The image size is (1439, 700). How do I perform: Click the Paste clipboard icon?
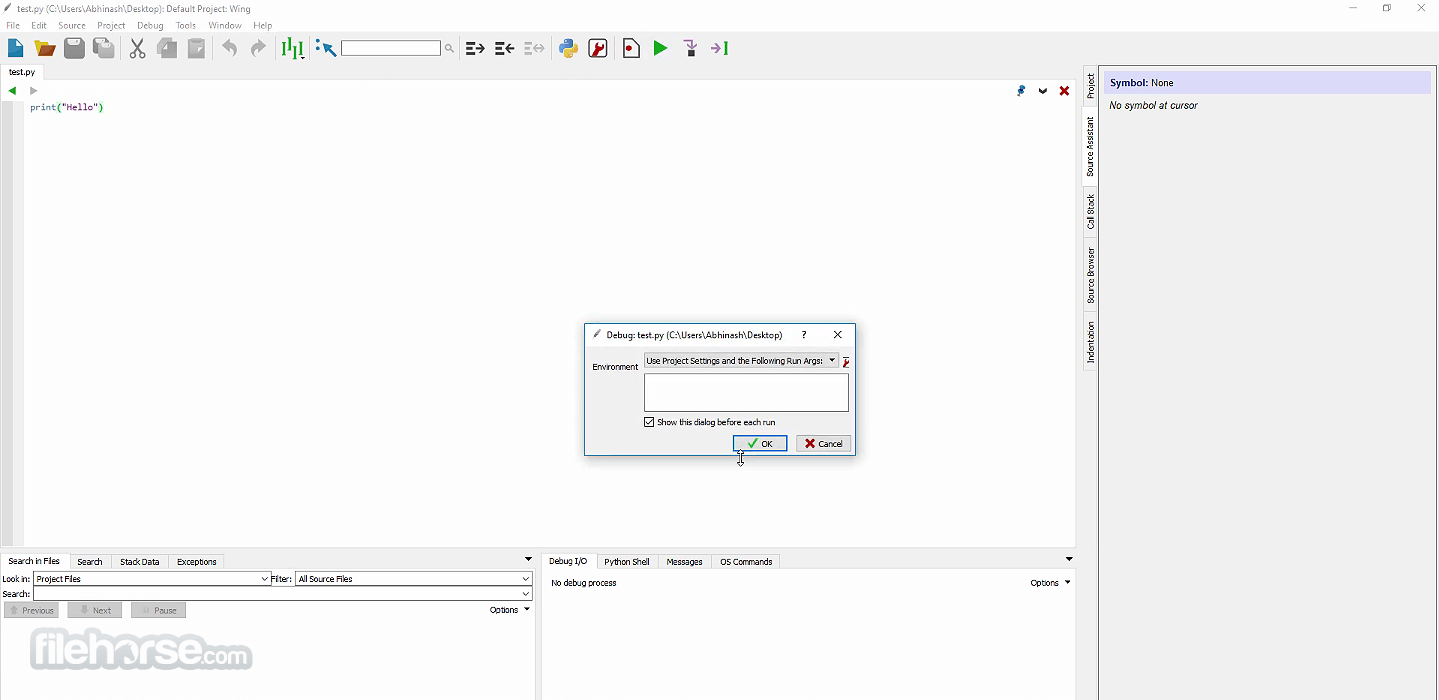pyautogui.click(x=197, y=48)
